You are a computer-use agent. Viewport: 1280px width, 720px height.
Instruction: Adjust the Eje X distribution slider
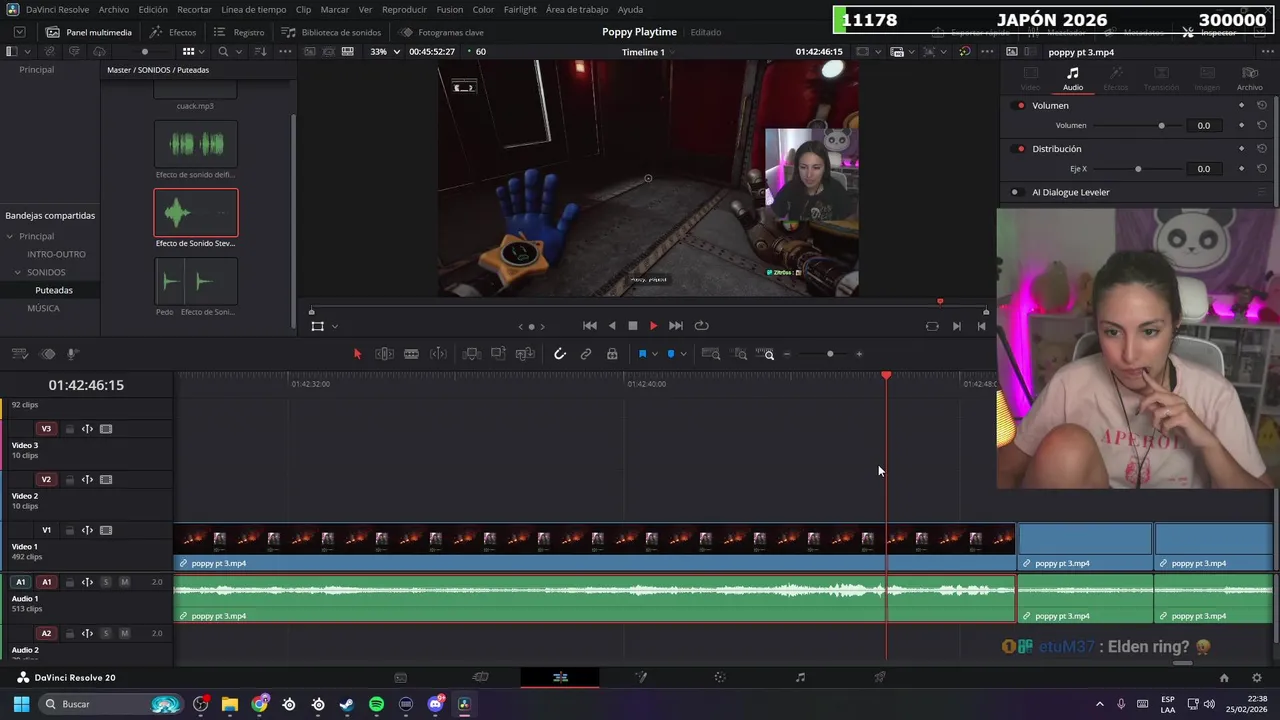click(1138, 169)
